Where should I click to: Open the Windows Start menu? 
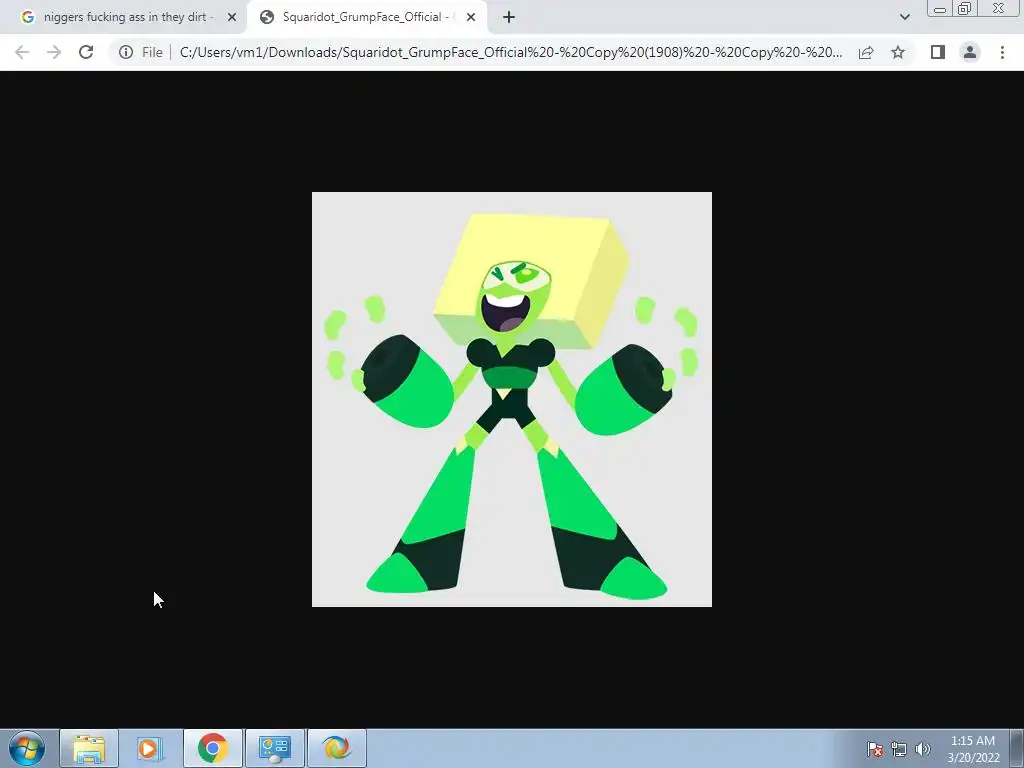coord(27,748)
